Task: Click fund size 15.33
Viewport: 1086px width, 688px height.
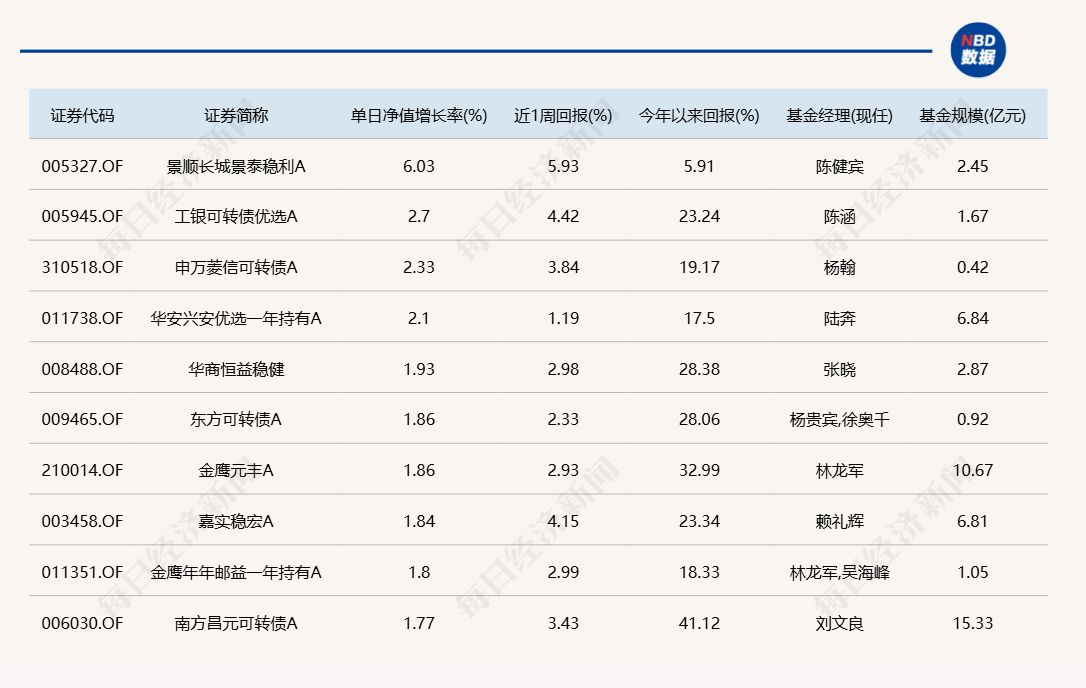Action: [972, 623]
